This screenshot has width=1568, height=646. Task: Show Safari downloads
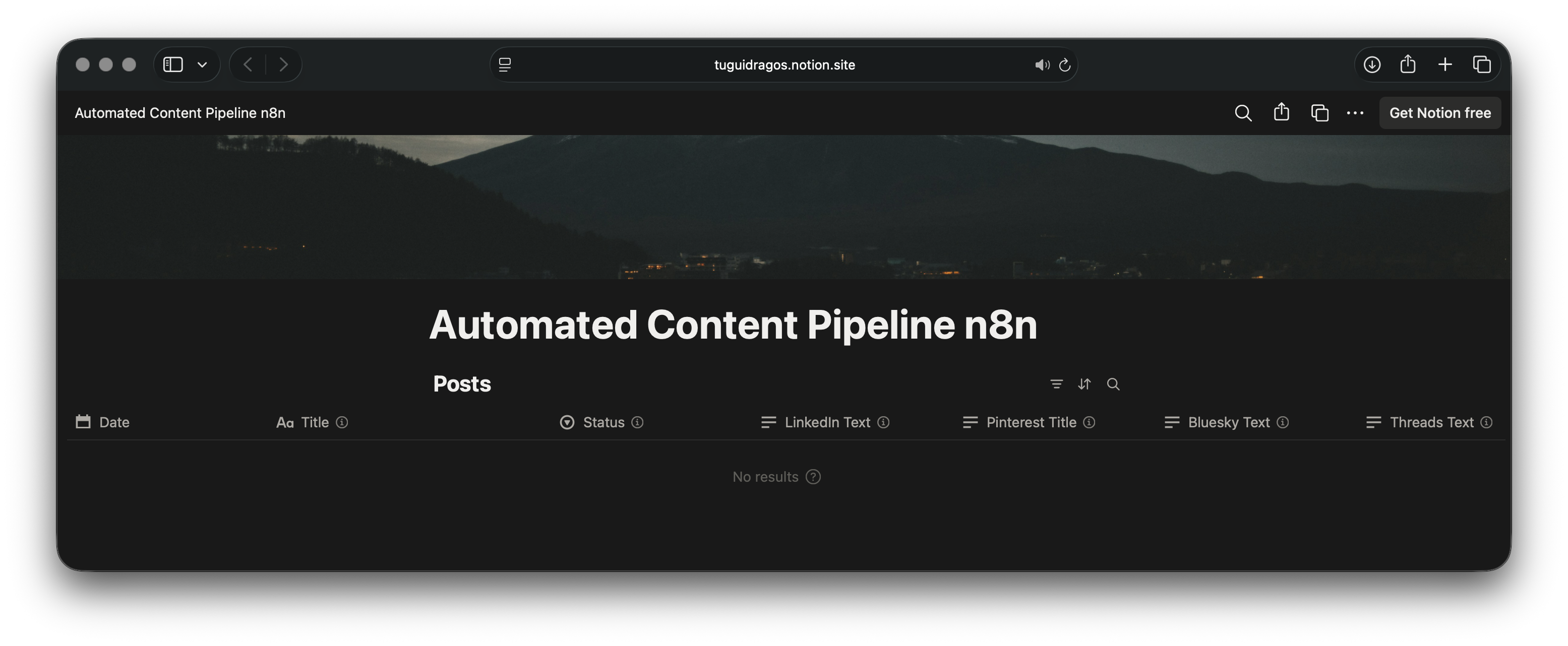coord(1371,64)
